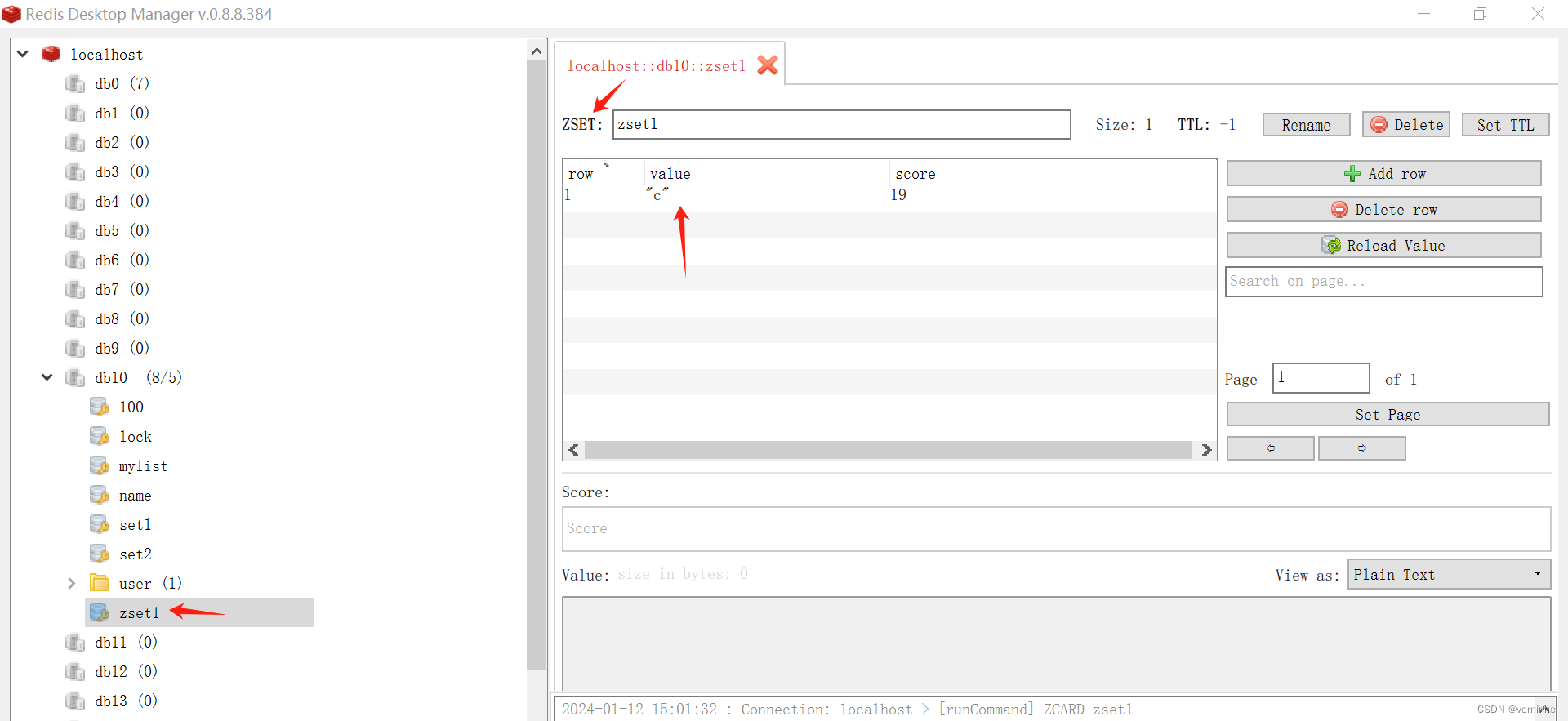The image size is (1568, 721).
Task: Restore the application window size
Action: (x=1480, y=14)
